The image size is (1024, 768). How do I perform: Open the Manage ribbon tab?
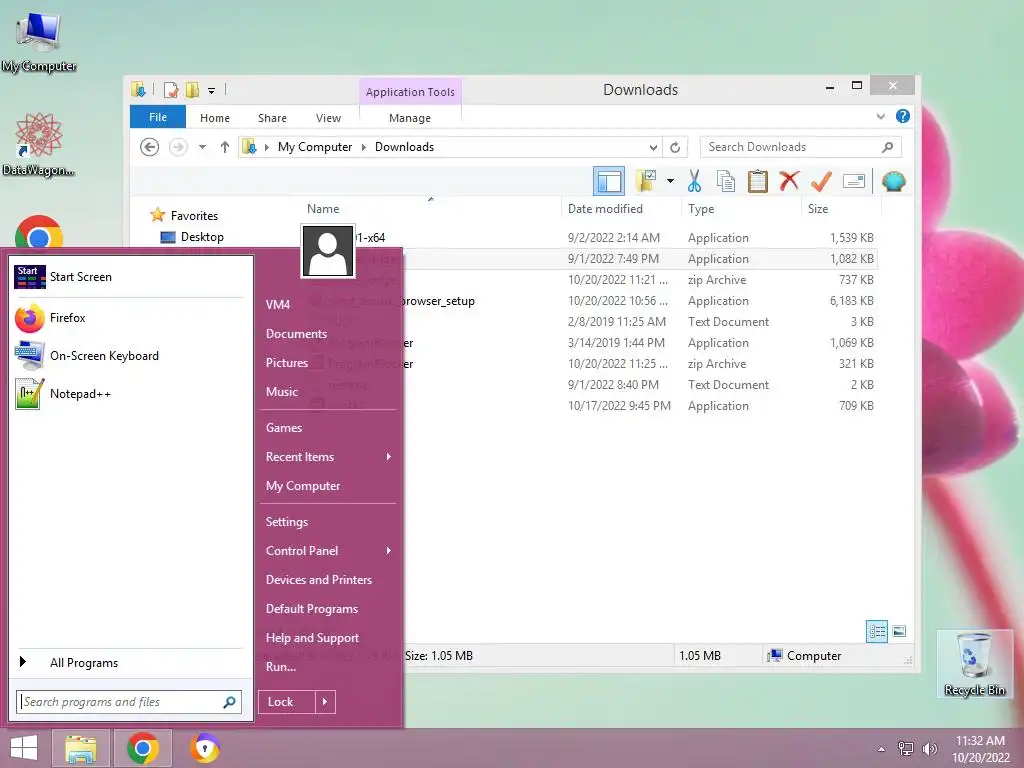tap(410, 118)
